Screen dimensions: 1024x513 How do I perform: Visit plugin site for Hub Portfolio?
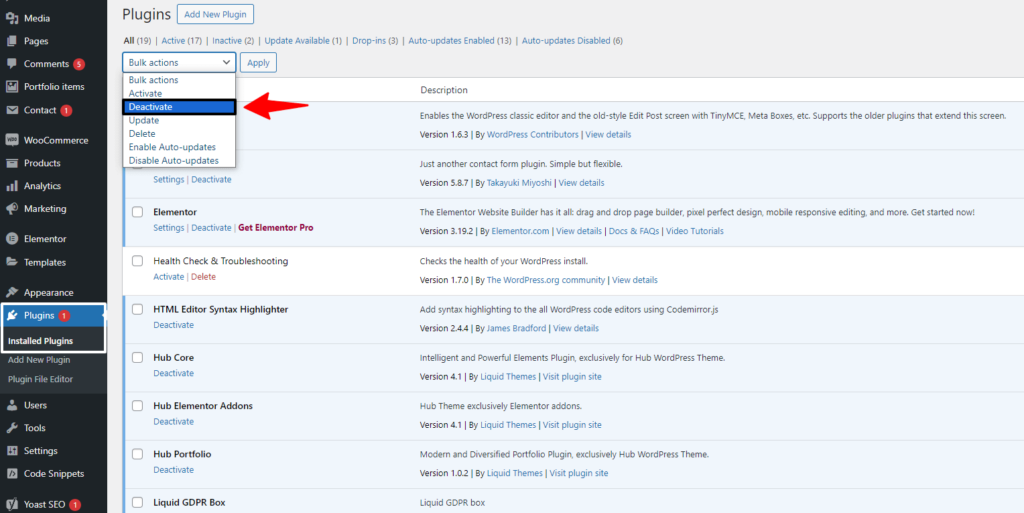(x=579, y=473)
